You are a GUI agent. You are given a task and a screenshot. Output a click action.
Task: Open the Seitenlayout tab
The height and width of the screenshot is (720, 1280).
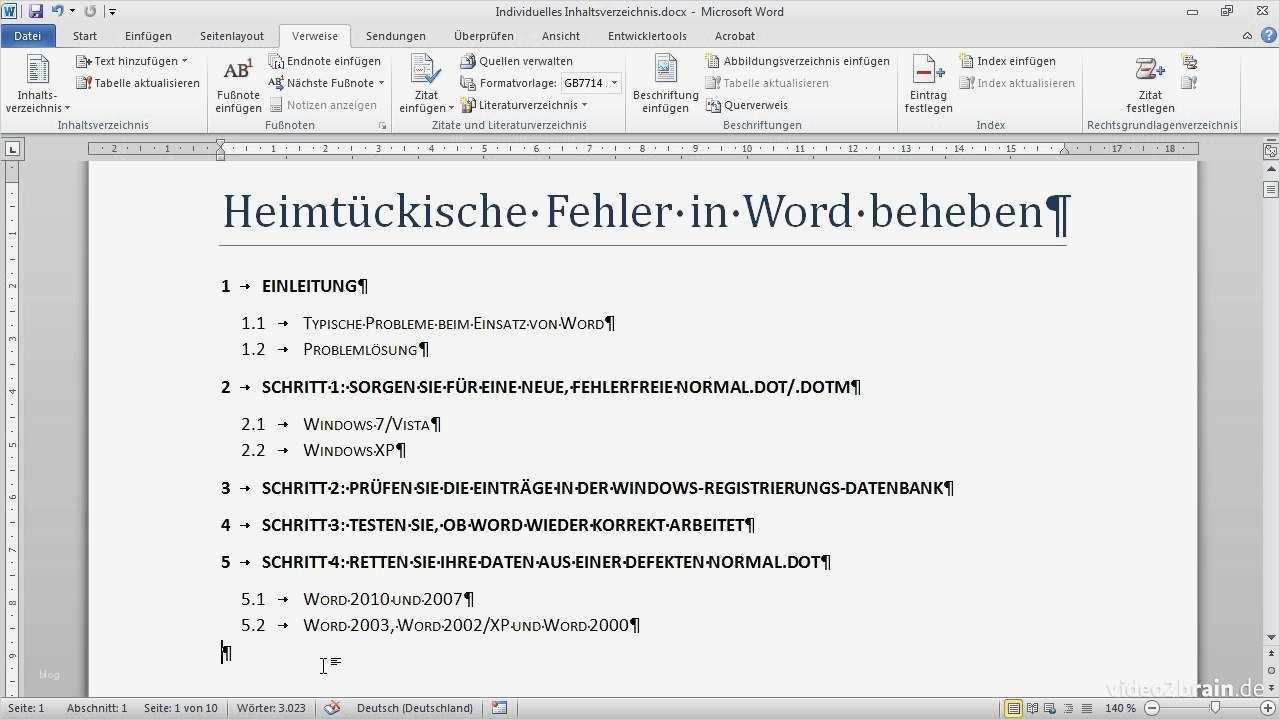tap(232, 36)
